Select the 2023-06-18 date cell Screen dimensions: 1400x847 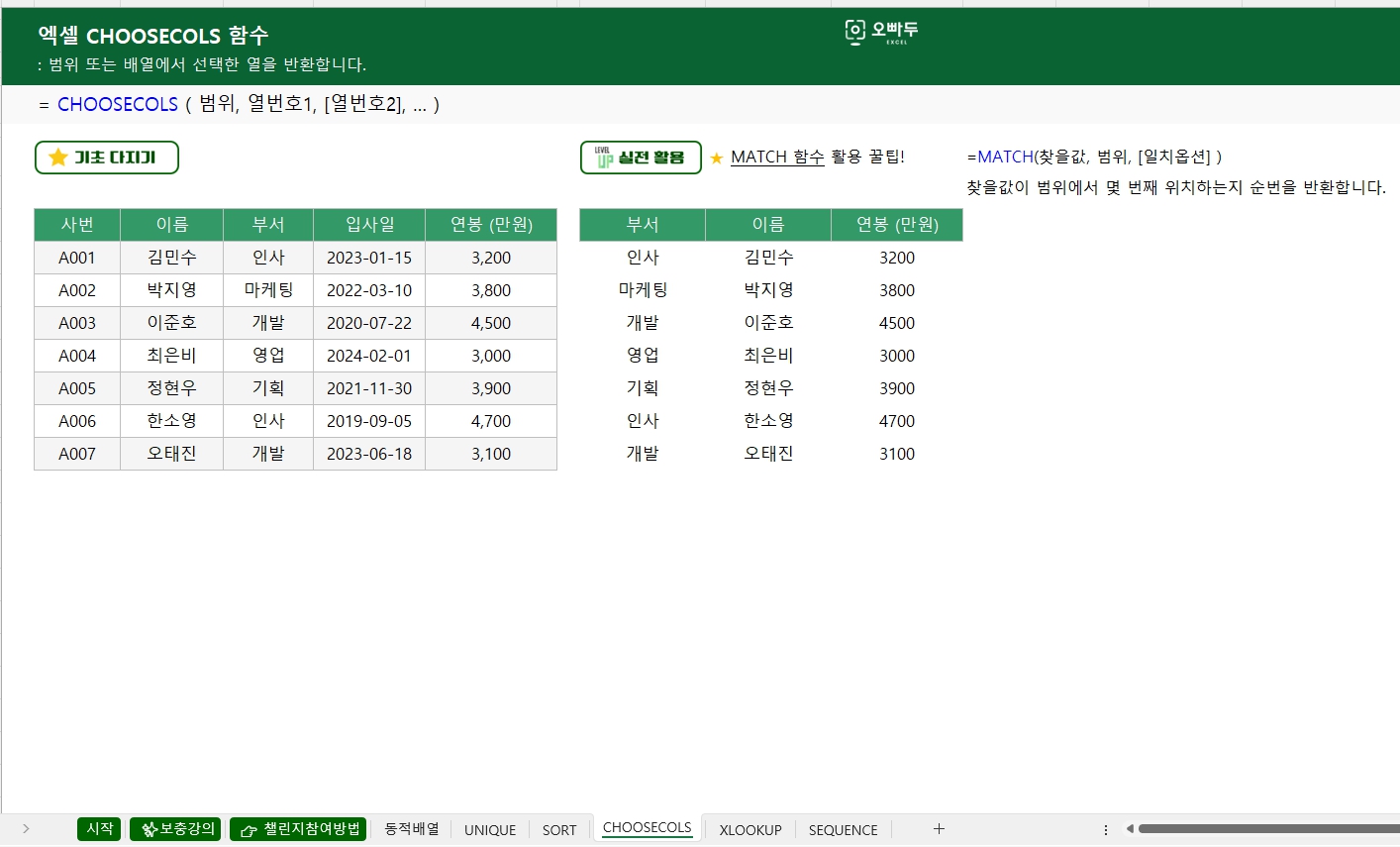coord(369,454)
